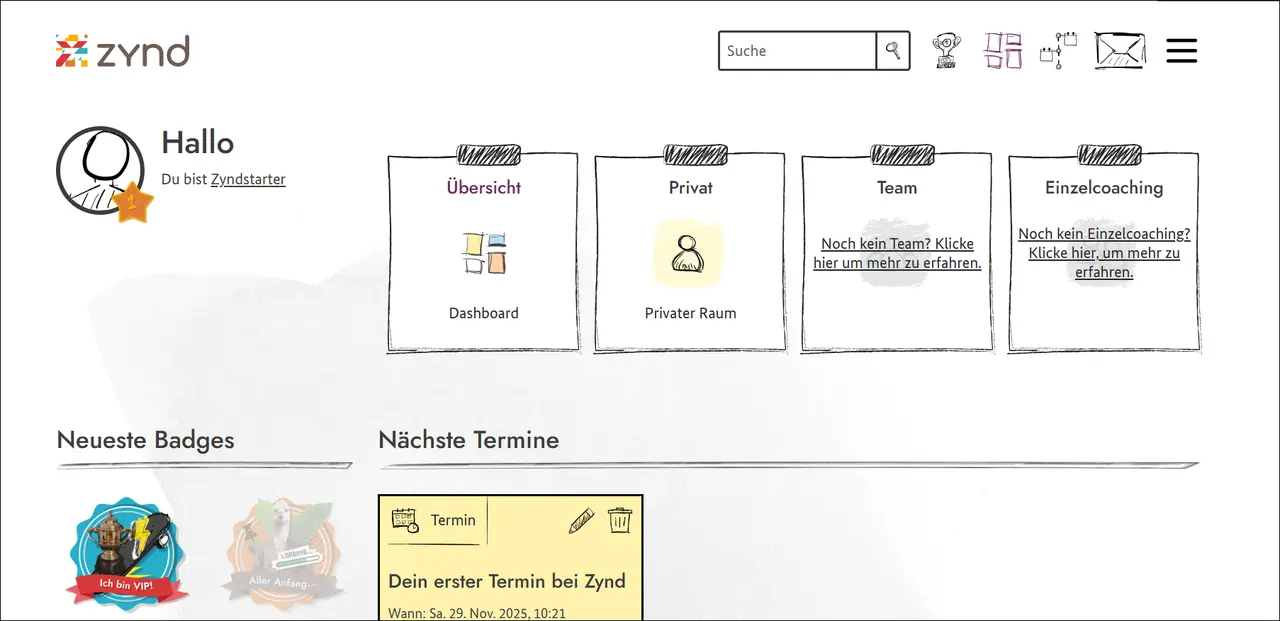Select the Privat card heading
Image resolution: width=1280 pixels, height=621 pixels.
coord(691,187)
